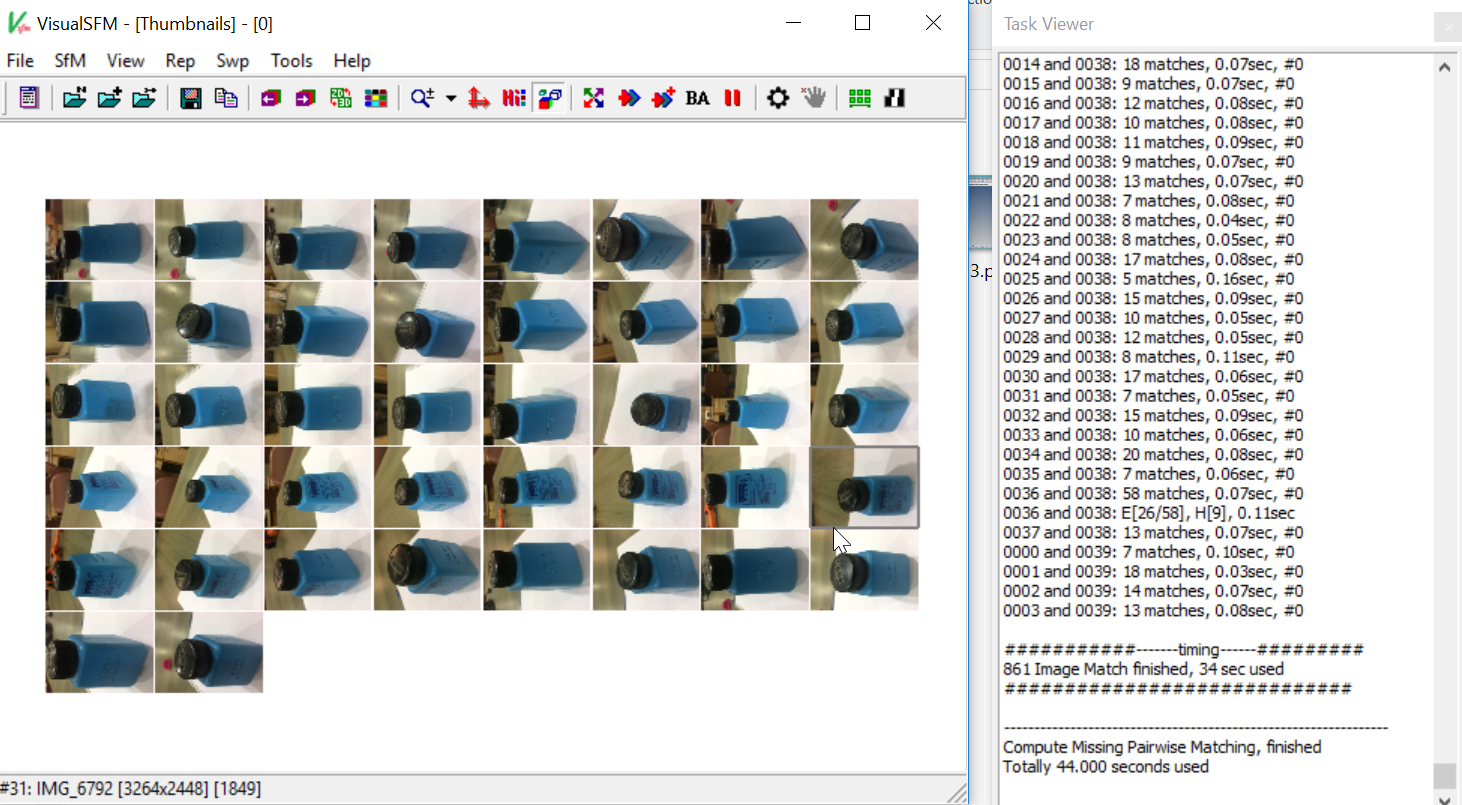Image resolution: width=1462 pixels, height=805 pixels.
Task: Open the task viewer log window icon
Action: pyautogui.click(x=29, y=98)
